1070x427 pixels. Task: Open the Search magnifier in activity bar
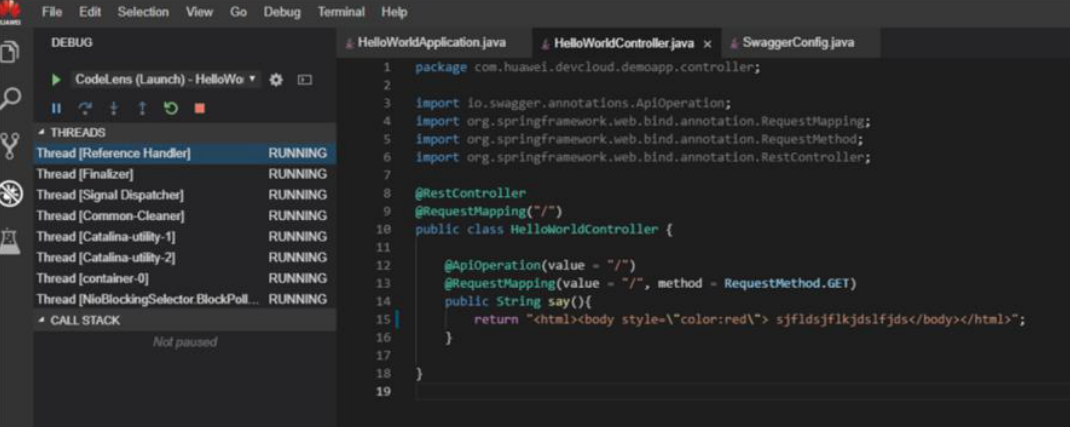10,99
